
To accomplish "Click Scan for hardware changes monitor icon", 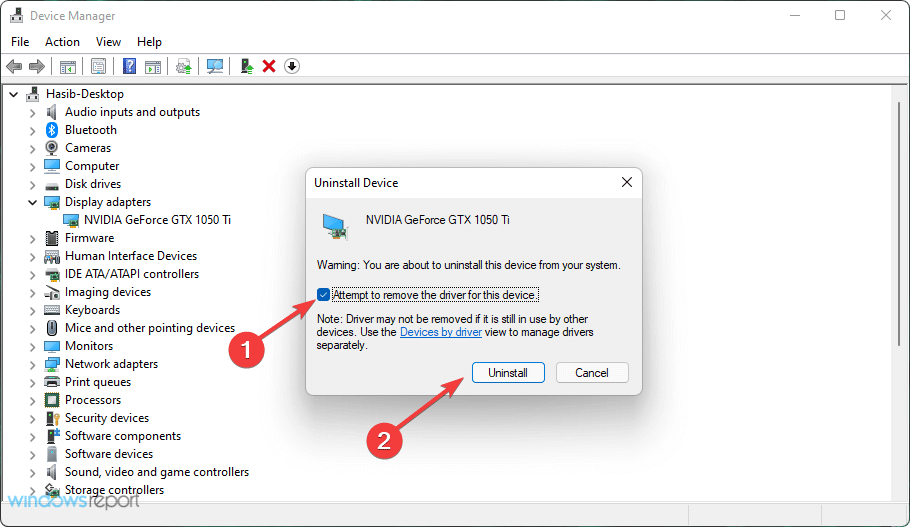I will tap(215, 66).
